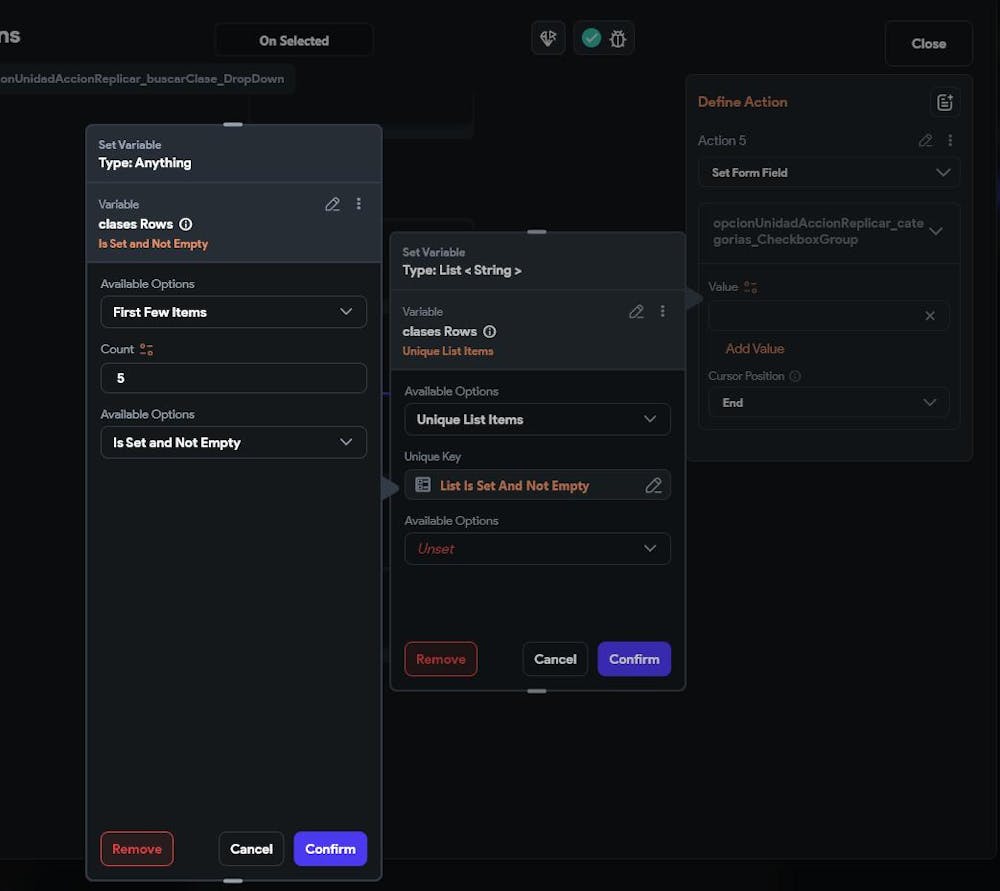Image resolution: width=1000 pixels, height=891 pixels.
Task: Edit variable in List String panel
Action: (636, 311)
